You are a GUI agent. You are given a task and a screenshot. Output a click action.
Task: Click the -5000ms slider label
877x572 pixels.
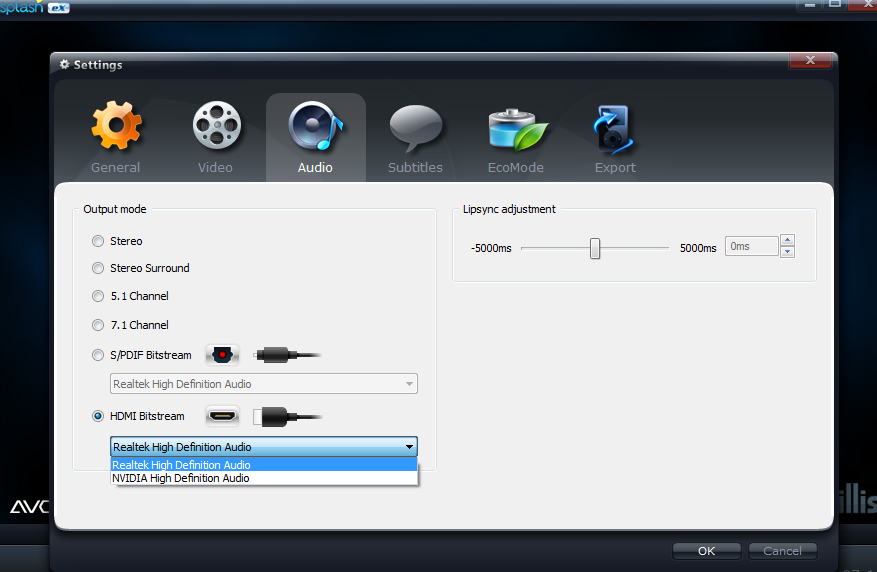[491, 248]
